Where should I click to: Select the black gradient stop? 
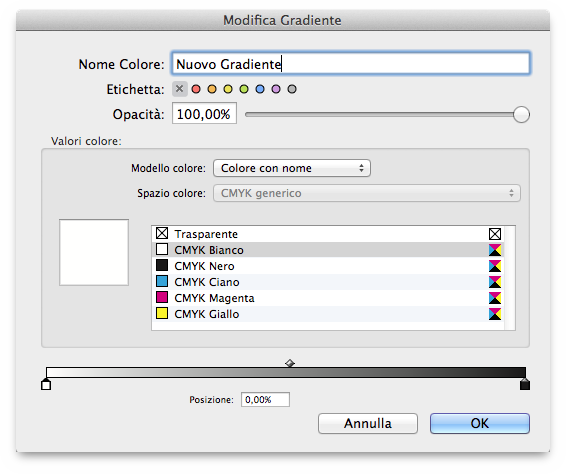coord(525,384)
